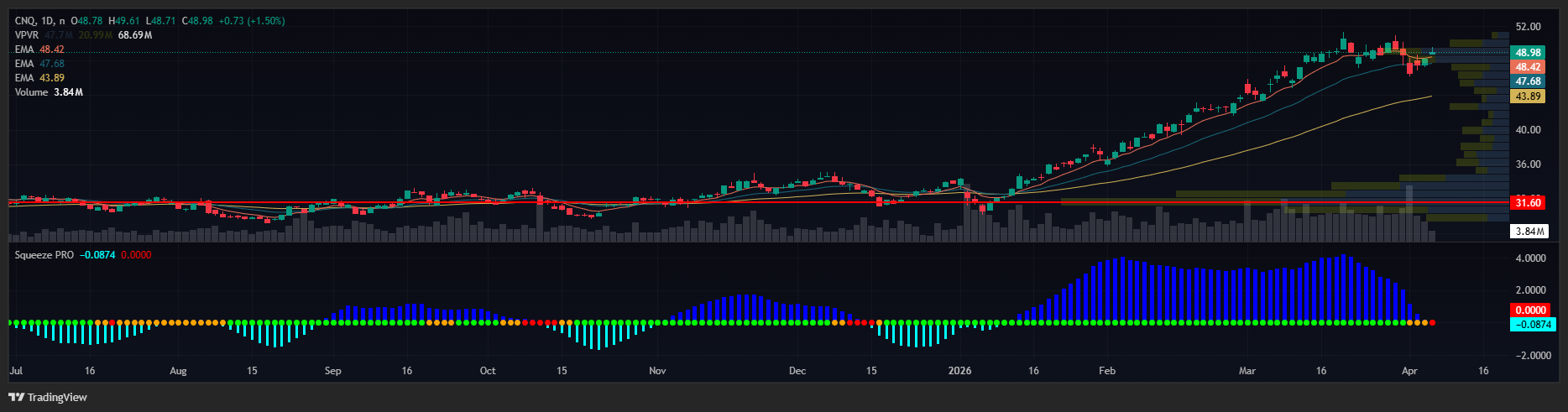The width and height of the screenshot is (1568, 412).
Task: Click the red 31.60 horizontal line price label
Action: click(1528, 203)
